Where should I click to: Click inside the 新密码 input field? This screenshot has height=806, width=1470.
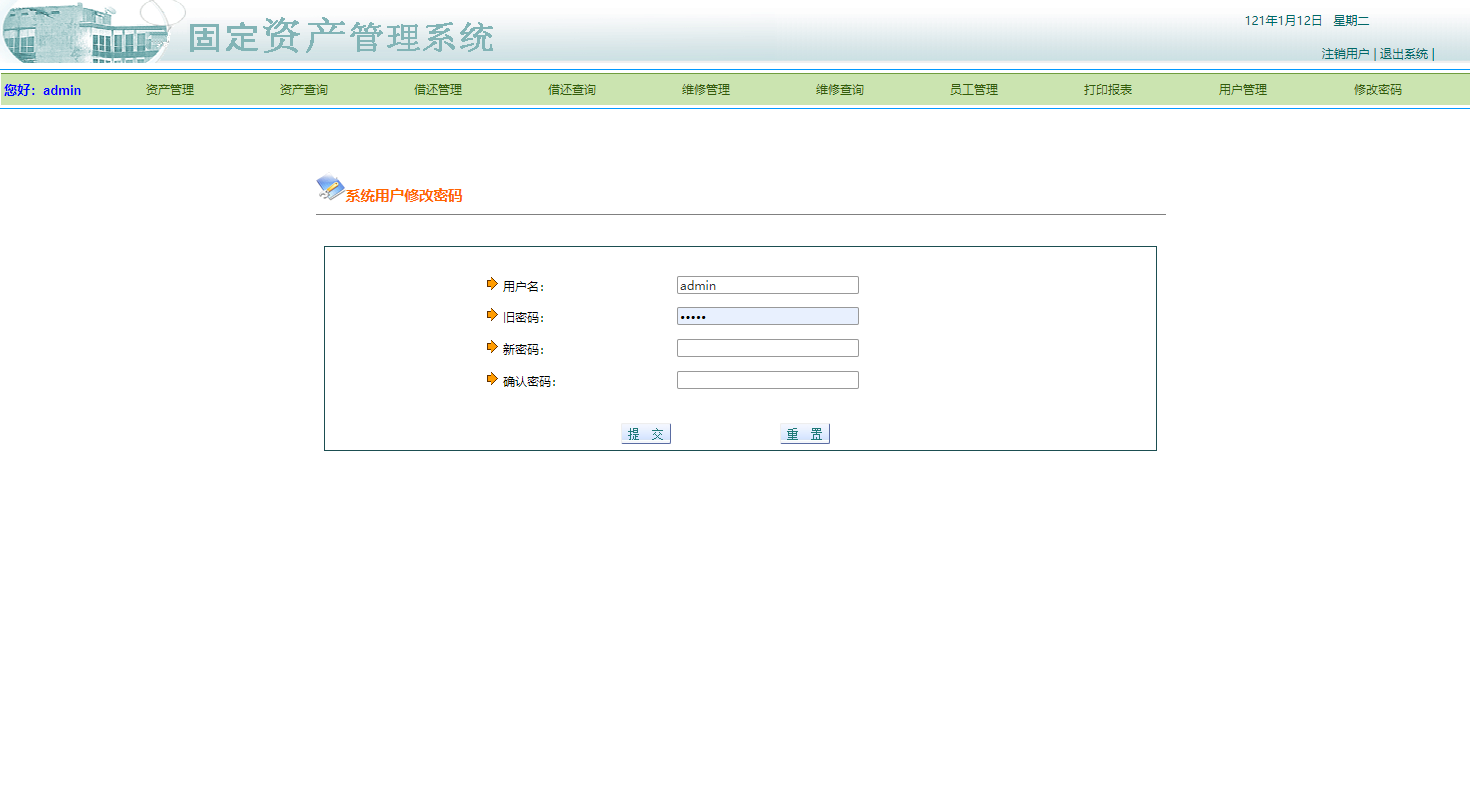(x=767, y=347)
